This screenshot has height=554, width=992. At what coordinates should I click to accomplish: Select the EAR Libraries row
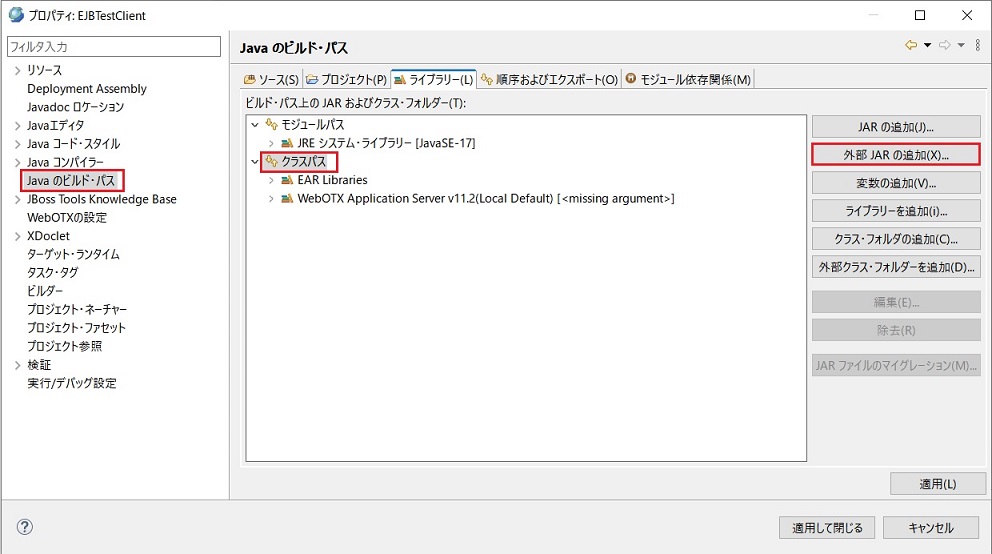pyautogui.click(x=332, y=180)
